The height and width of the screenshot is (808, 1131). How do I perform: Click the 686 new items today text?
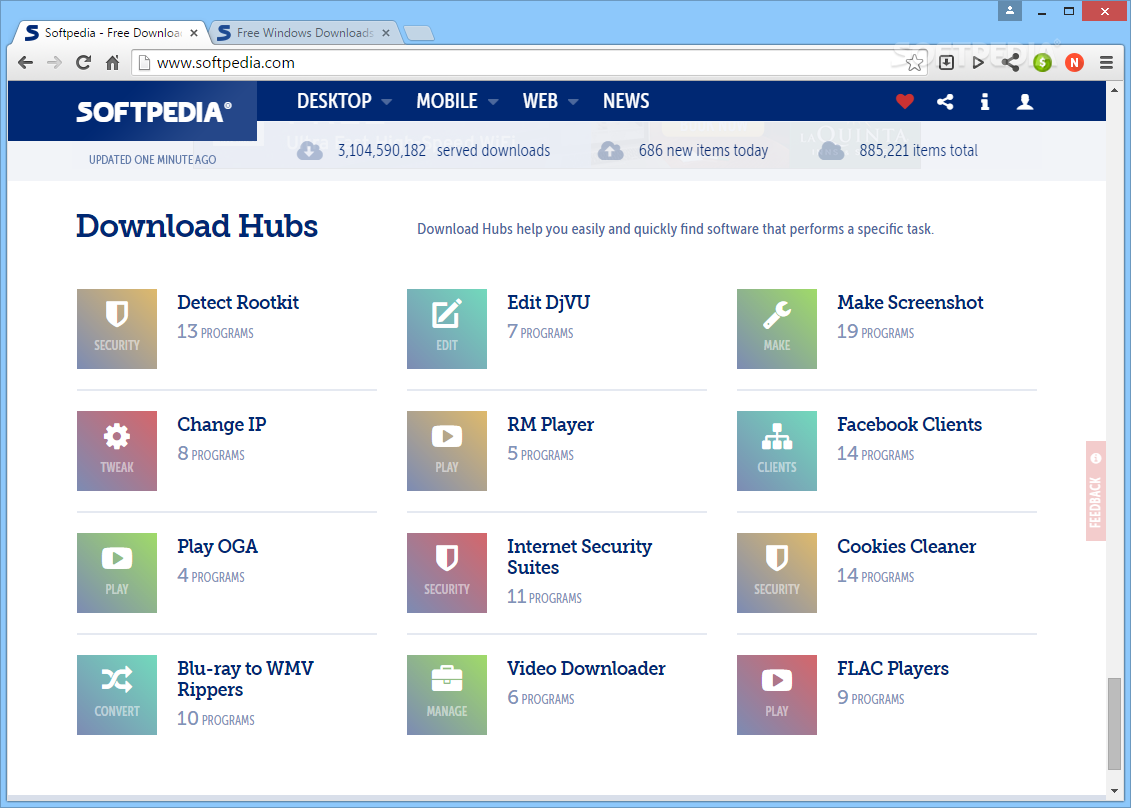click(x=703, y=151)
